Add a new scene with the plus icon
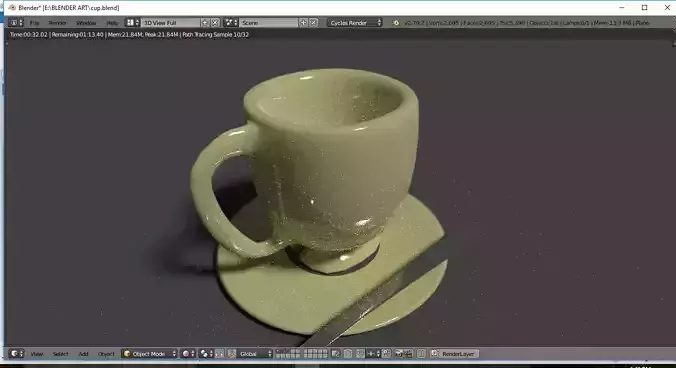The height and width of the screenshot is (368, 676). pyautogui.click(x=304, y=23)
